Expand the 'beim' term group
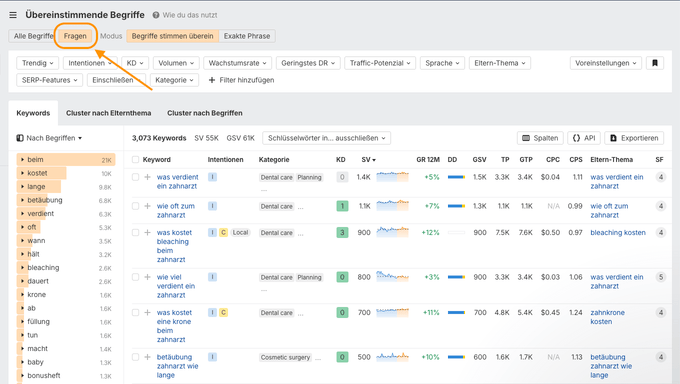The width and height of the screenshot is (680, 384). coord(22,160)
